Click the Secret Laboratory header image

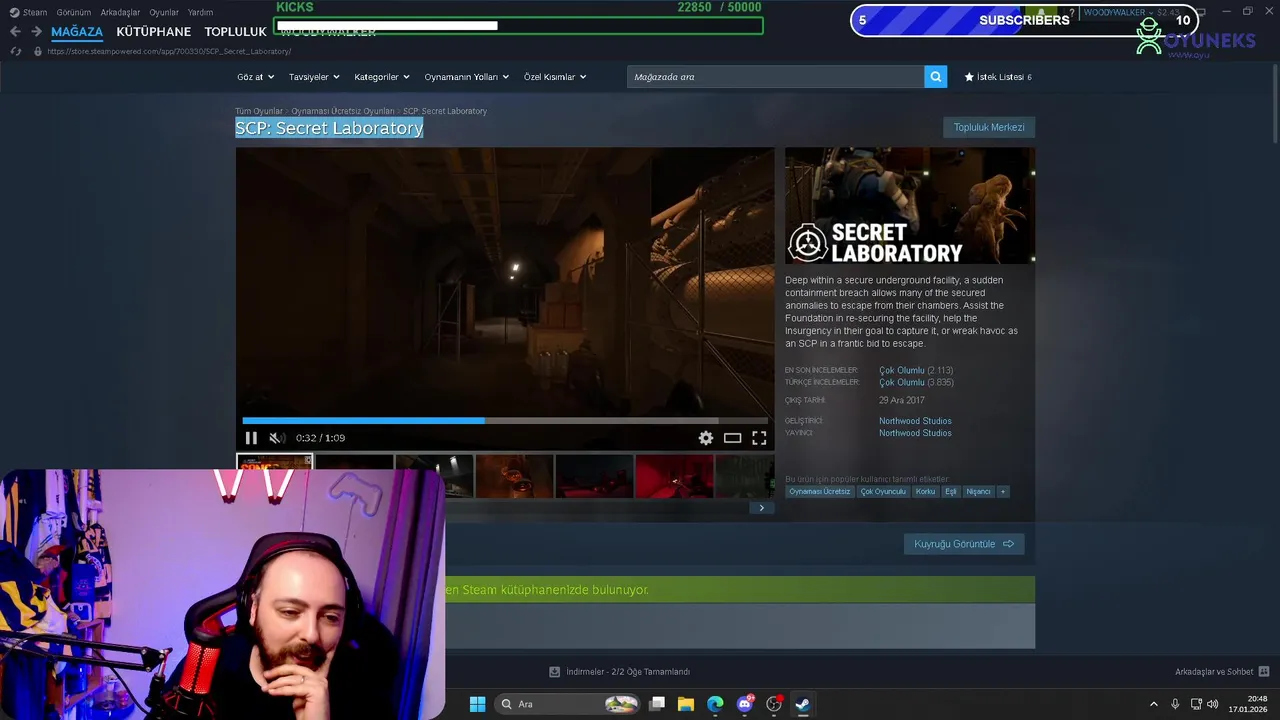point(910,206)
